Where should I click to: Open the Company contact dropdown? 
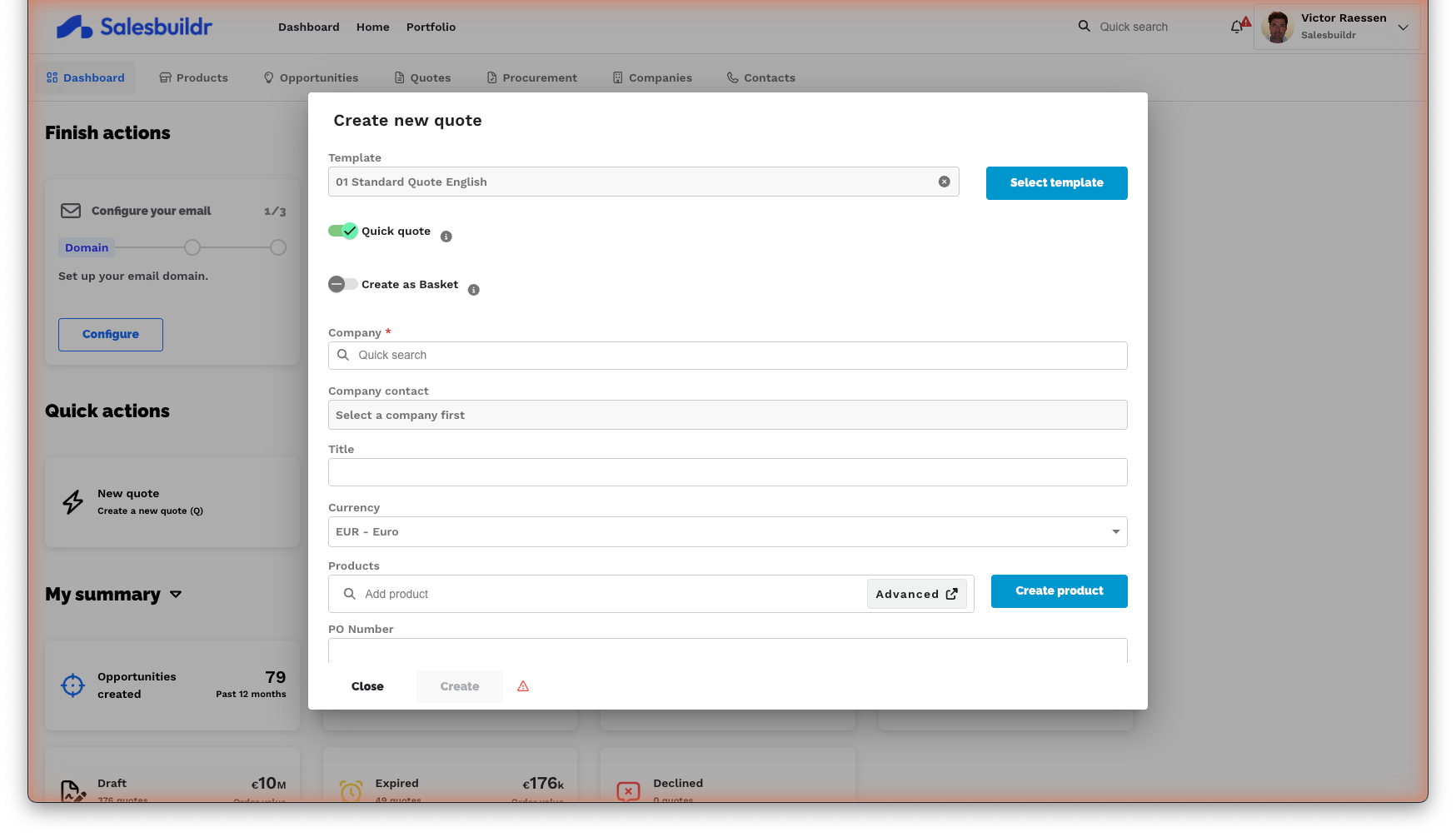pos(728,415)
